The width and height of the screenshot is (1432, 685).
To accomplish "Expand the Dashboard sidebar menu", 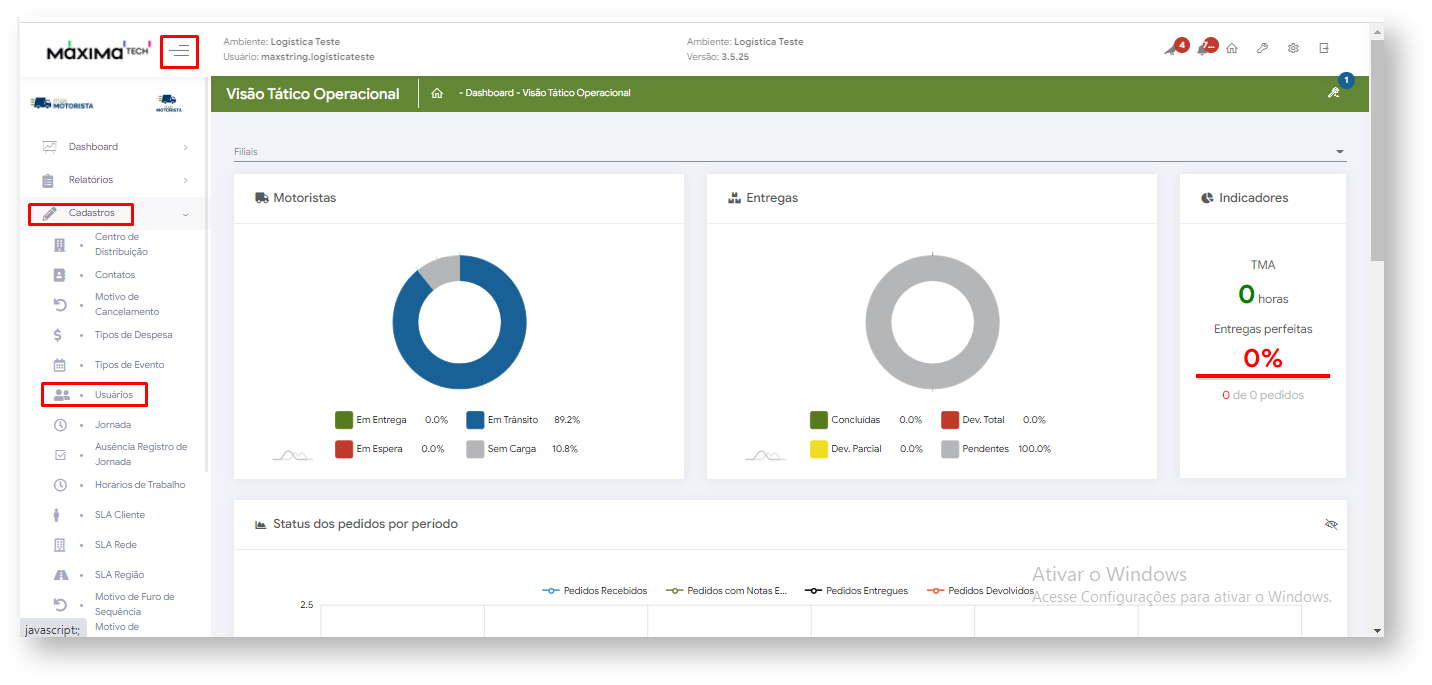I will [x=93, y=147].
